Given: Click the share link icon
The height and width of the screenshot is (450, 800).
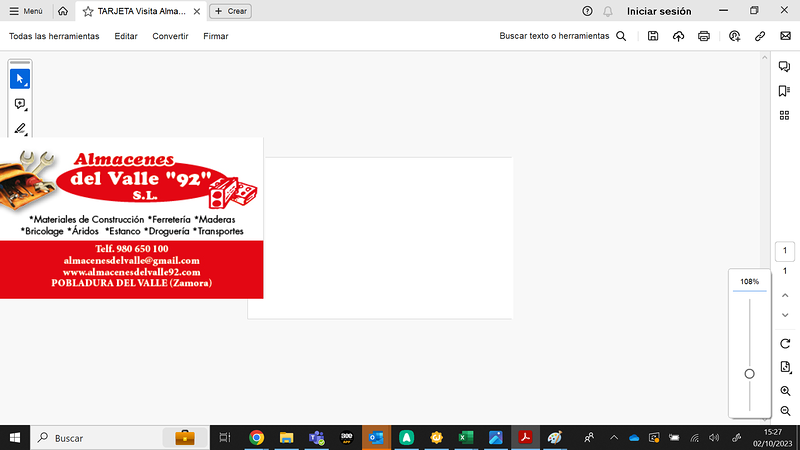Looking at the screenshot, I should pyautogui.click(x=760, y=36).
